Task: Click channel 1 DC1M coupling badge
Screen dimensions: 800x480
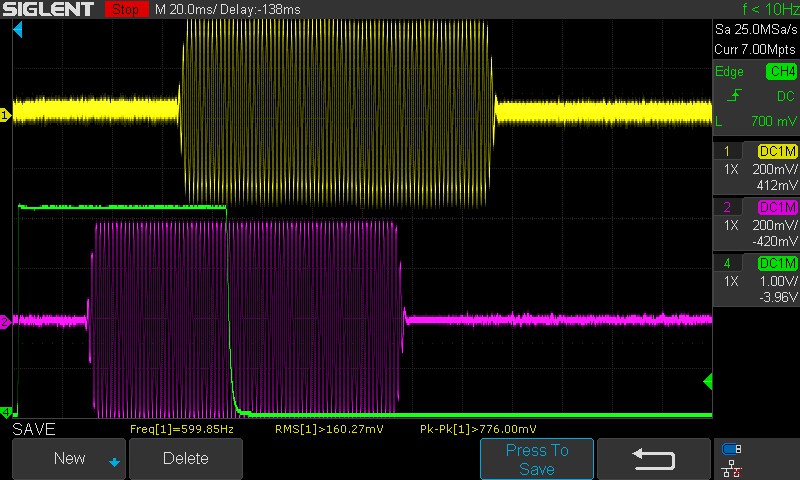Action: 778,151
